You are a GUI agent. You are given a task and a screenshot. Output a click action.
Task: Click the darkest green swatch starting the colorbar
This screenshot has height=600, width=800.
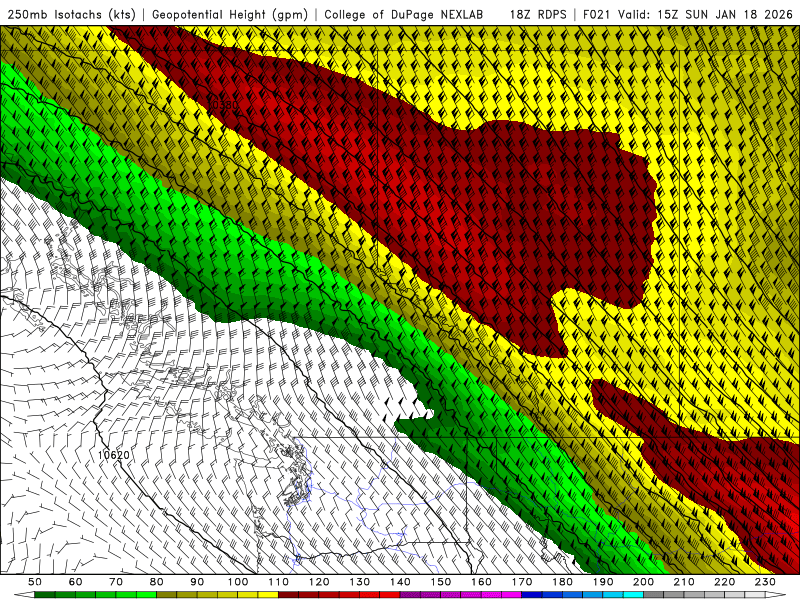tap(45, 595)
